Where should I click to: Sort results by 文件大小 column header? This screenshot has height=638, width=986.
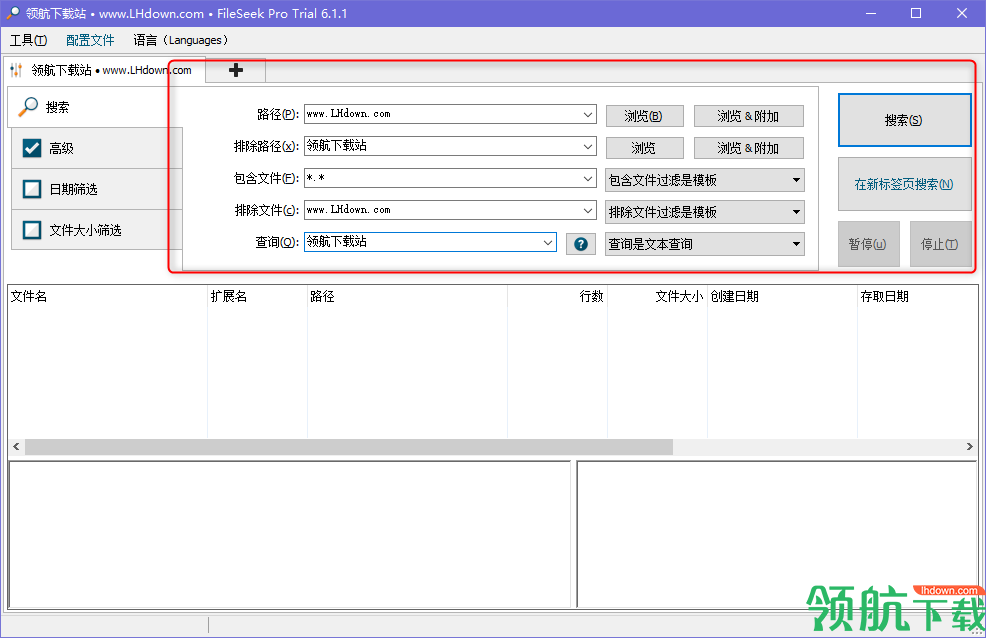(x=657, y=296)
